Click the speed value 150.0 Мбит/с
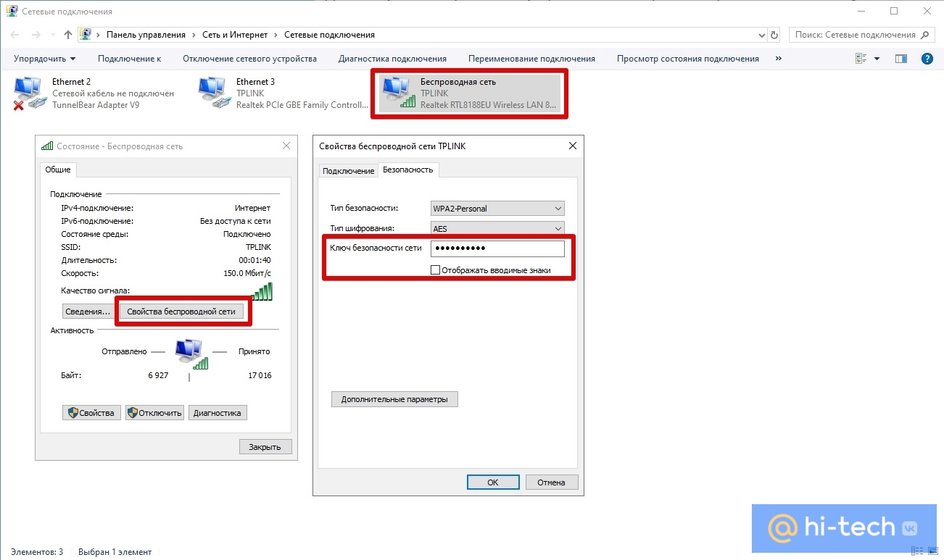Viewport: 944px width, 560px height. tap(247, 273)
